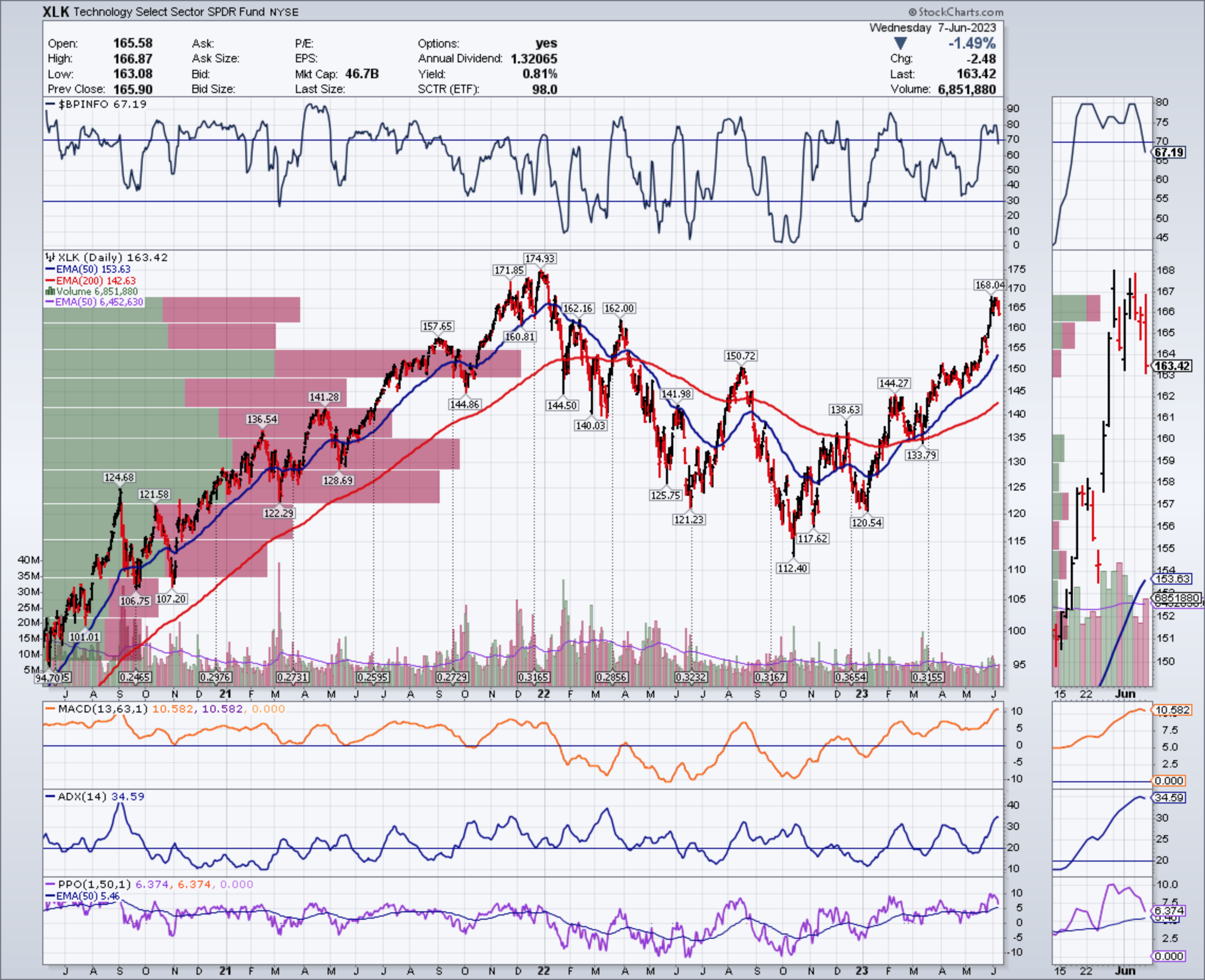Click 'Technology Select Sector SPDR Fund' title text

coord(169,12)
